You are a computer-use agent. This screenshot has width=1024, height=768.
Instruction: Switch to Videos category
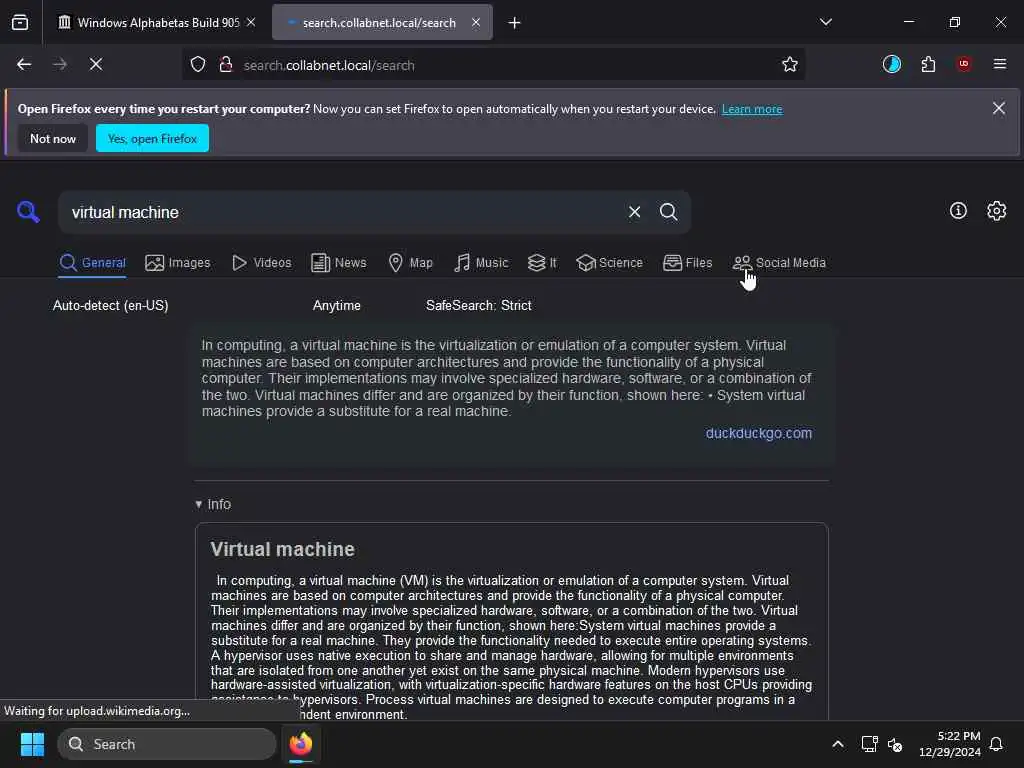tap(262, 263)
